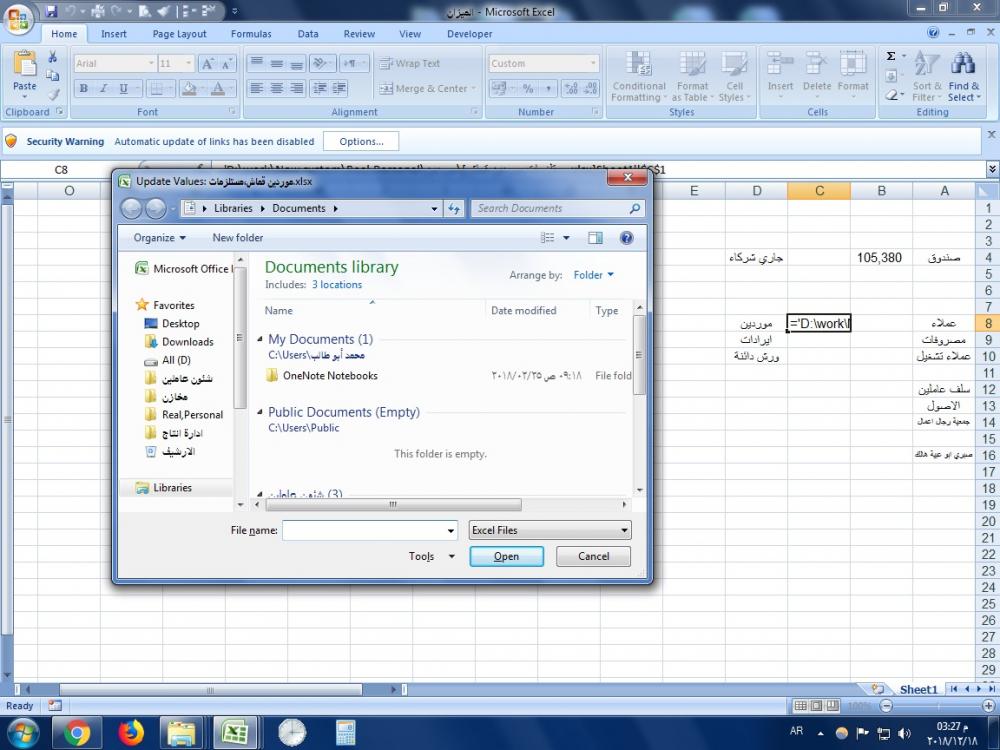Open Conditional Formatting menu
Screen dimensions: 1000x750
pyautogui.click(x=638, y=77)
